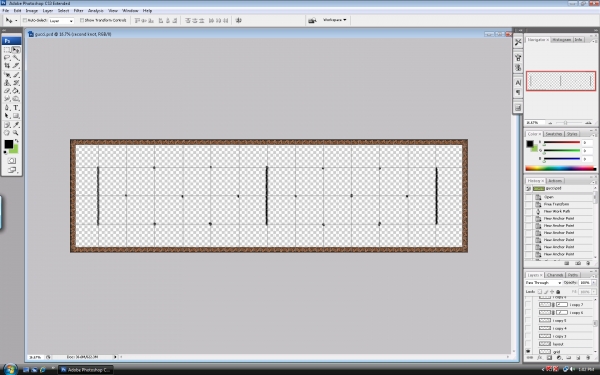Switch to the Paths tab
This screenshot has height=375, width=600.
(x=572, y=275)
